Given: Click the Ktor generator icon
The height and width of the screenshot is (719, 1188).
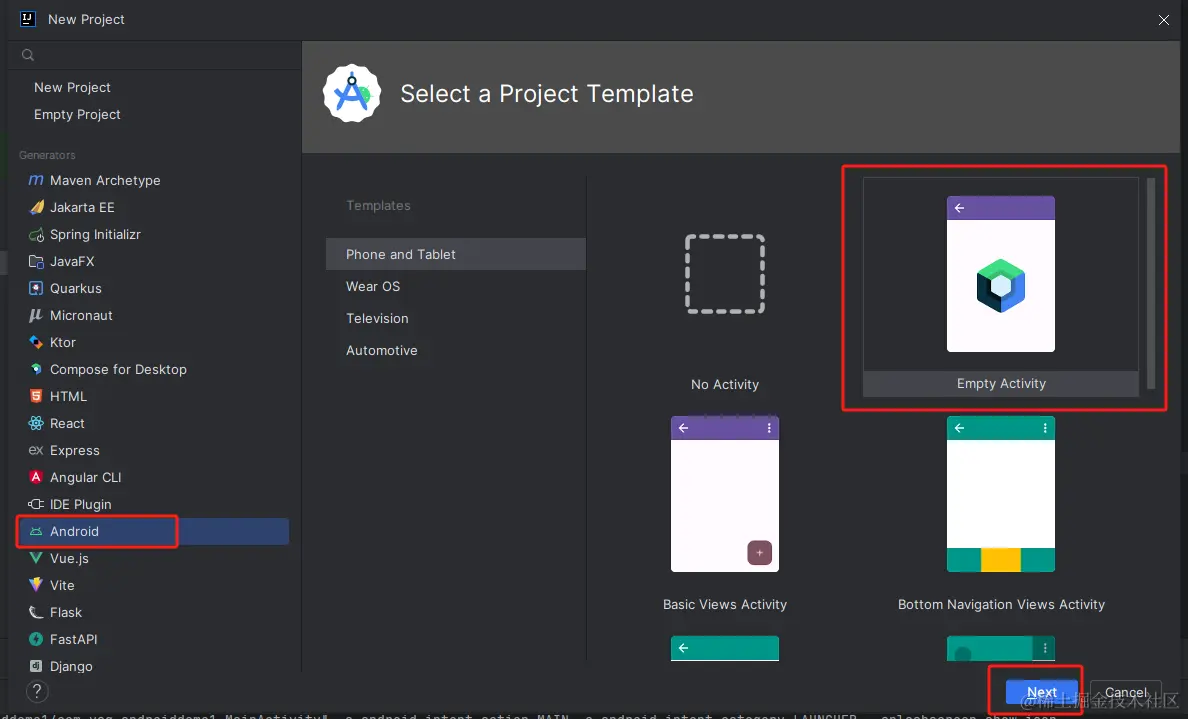Looking at the screenshot, I should pyautogui.click(x=36, y=342).
